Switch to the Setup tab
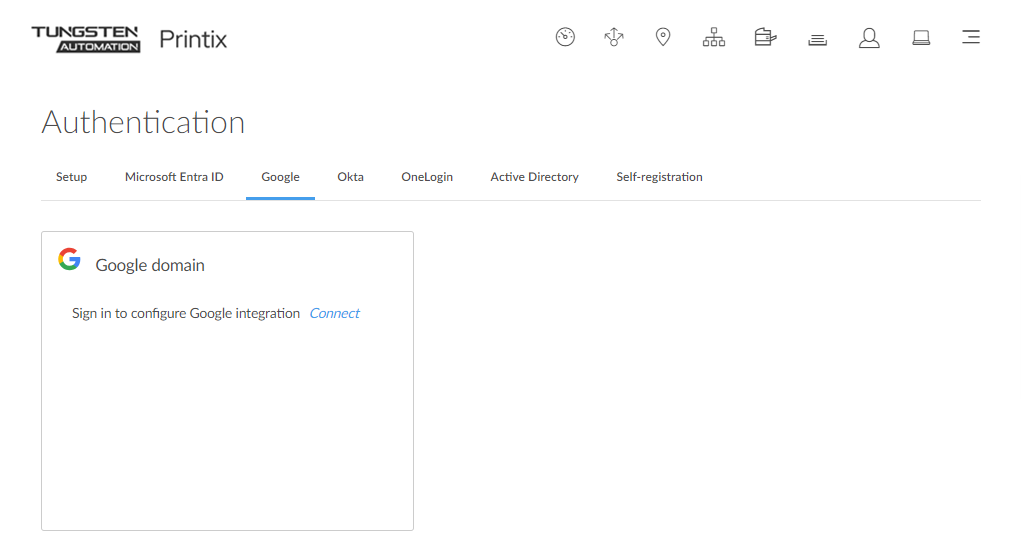Viewport: 1021px width, 556px height. pyautogui.click(x=71, y=177)
